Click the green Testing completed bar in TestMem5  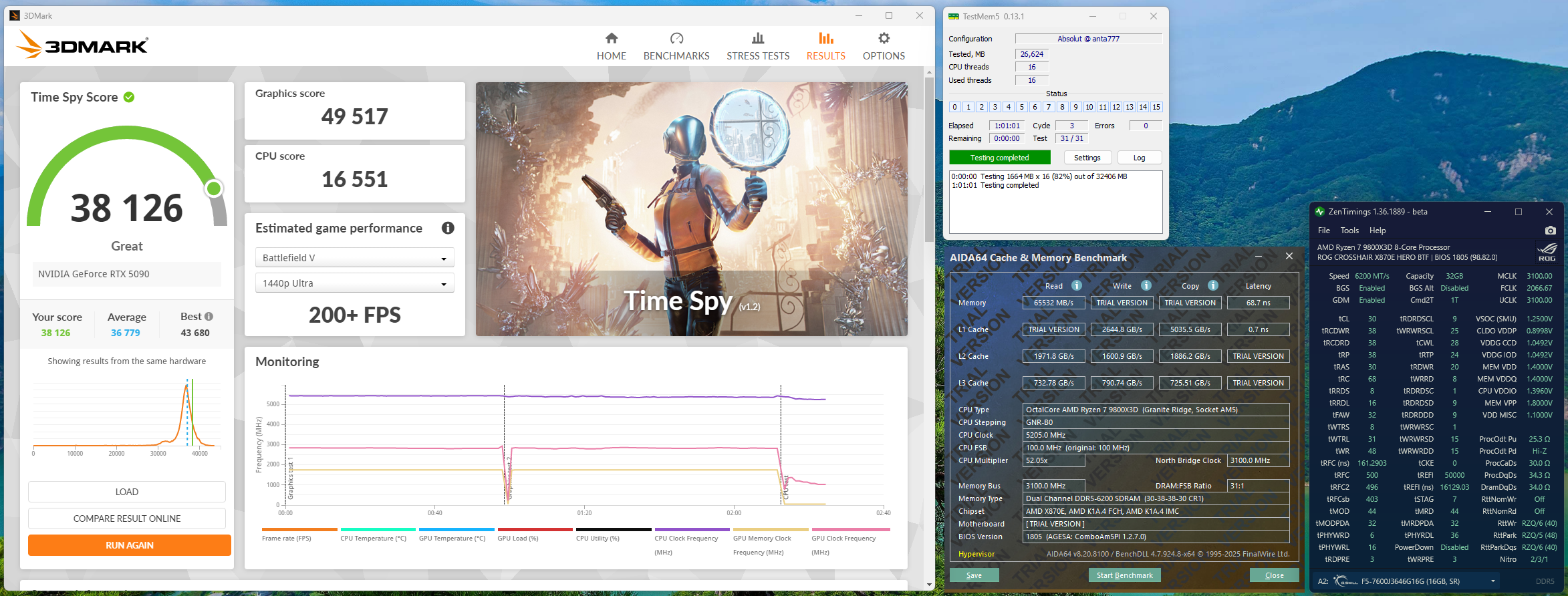pos(1000,158)
